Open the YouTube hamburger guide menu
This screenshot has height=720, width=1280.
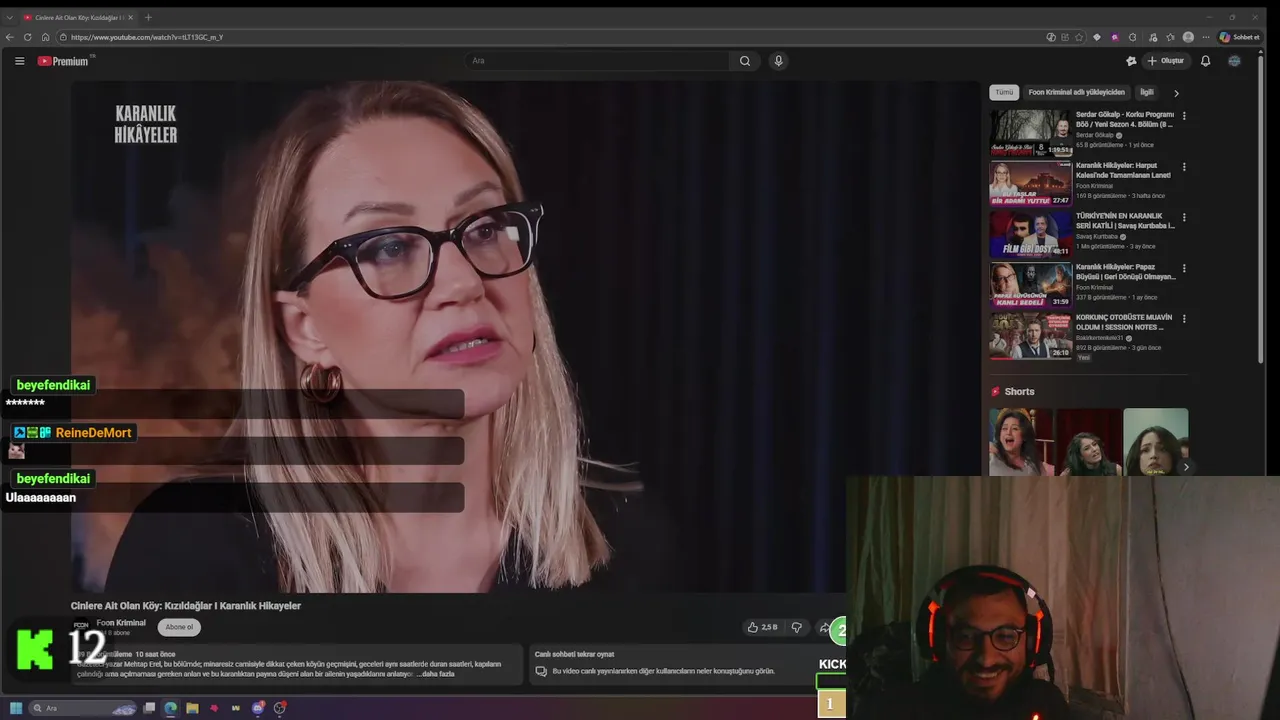click(x=19, y=61)
